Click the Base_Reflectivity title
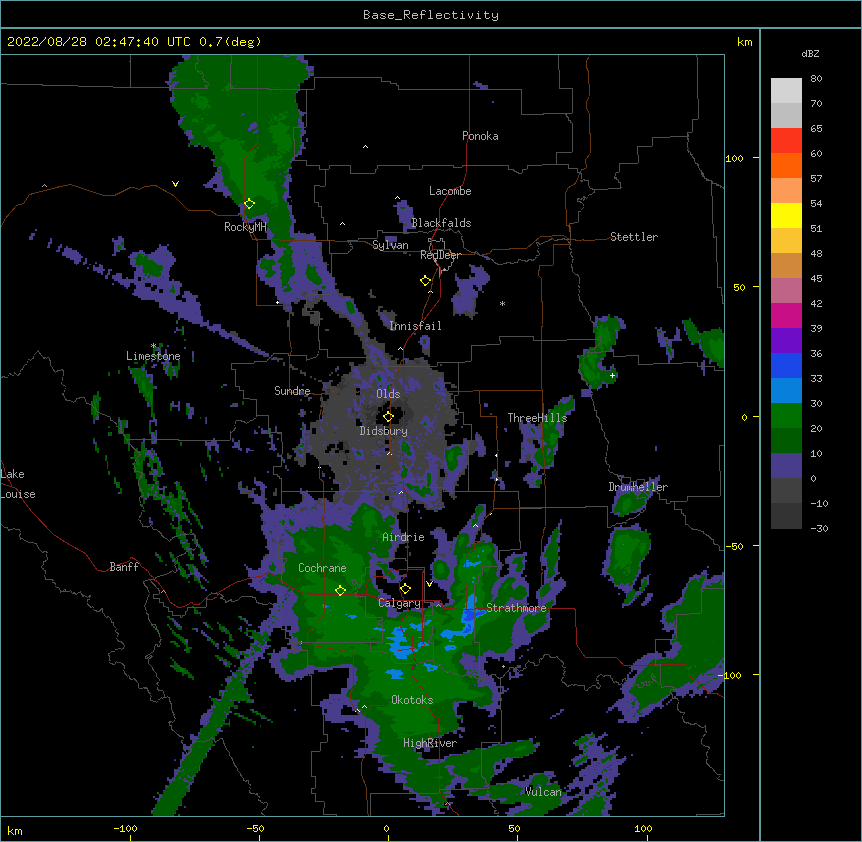862x842 pixels. coord(431,15)
